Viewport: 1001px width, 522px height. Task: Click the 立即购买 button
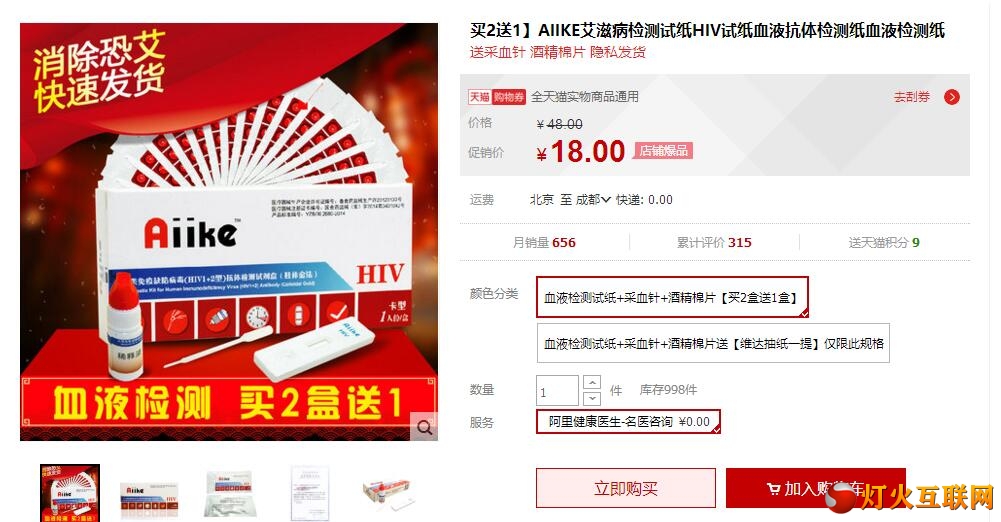click(x=626, y=489)
